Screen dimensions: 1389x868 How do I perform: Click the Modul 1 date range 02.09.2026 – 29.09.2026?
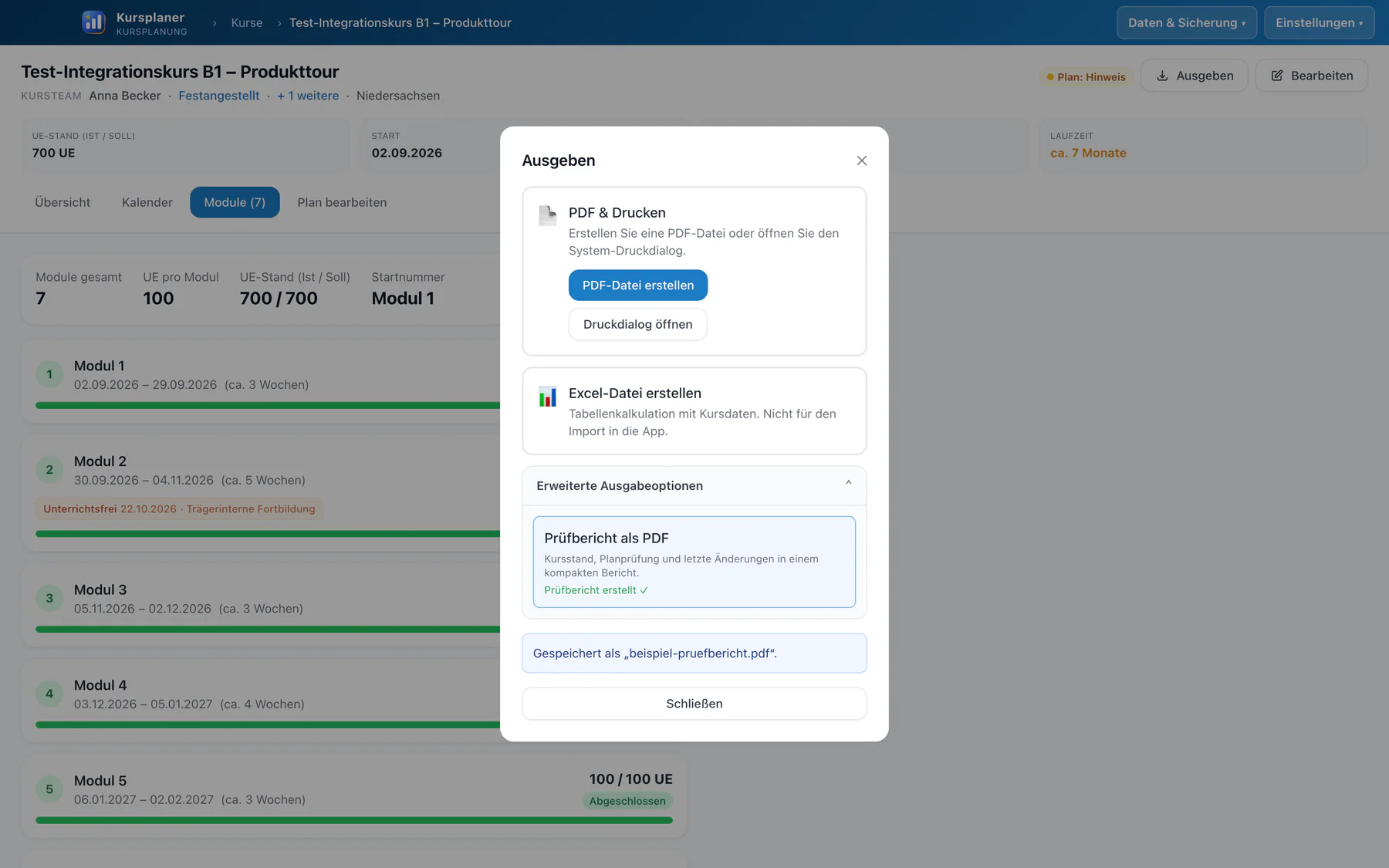(x=146, y=385)
